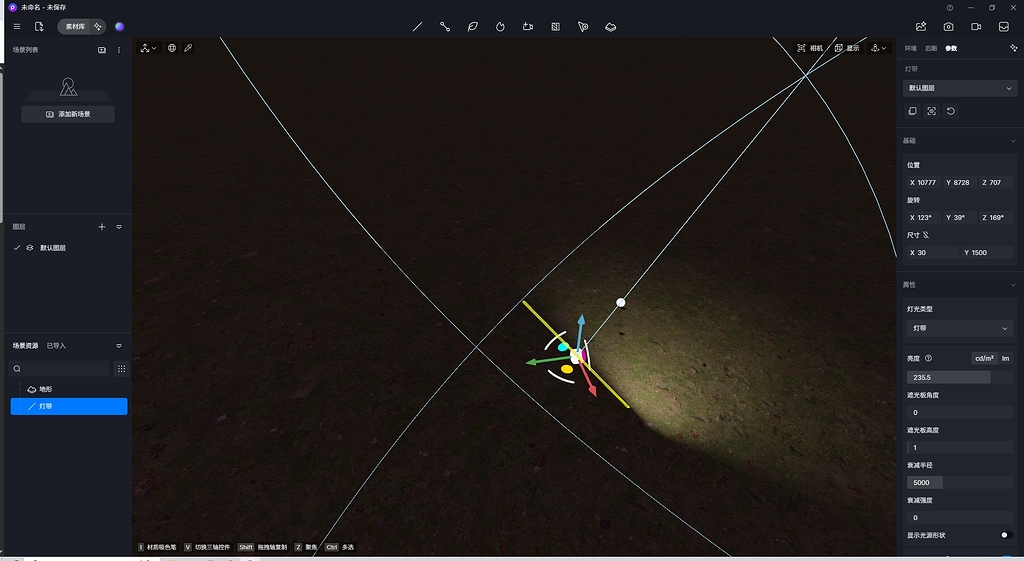Open the hamburger main menu

[x=17, y=27]
